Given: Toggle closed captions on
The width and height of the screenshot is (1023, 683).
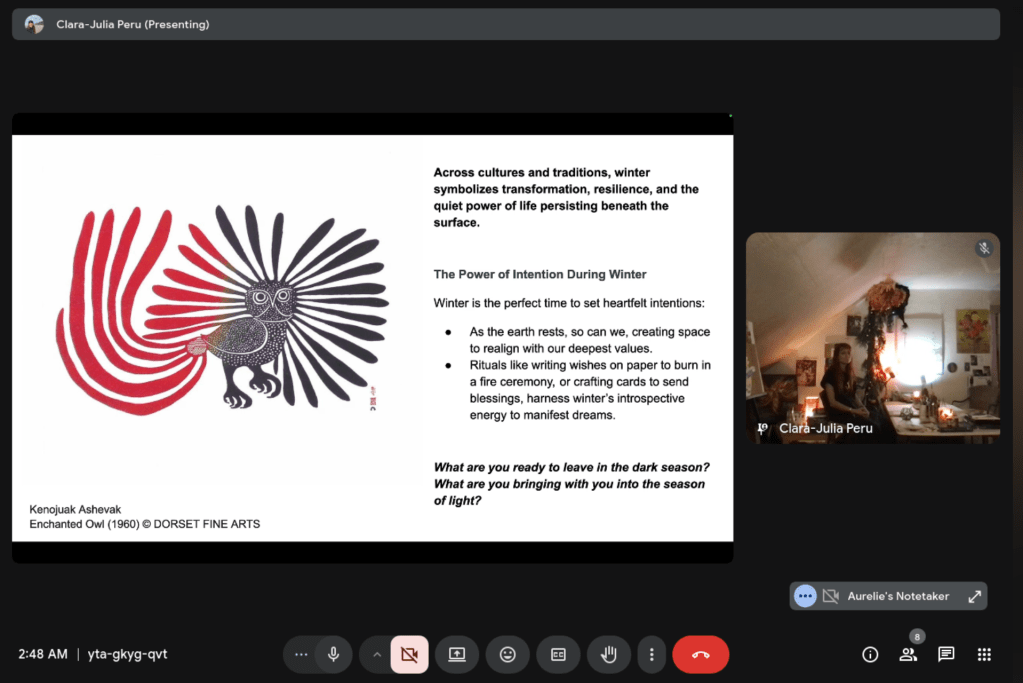Looking at the screenshot, I should (x=558, y=654).
